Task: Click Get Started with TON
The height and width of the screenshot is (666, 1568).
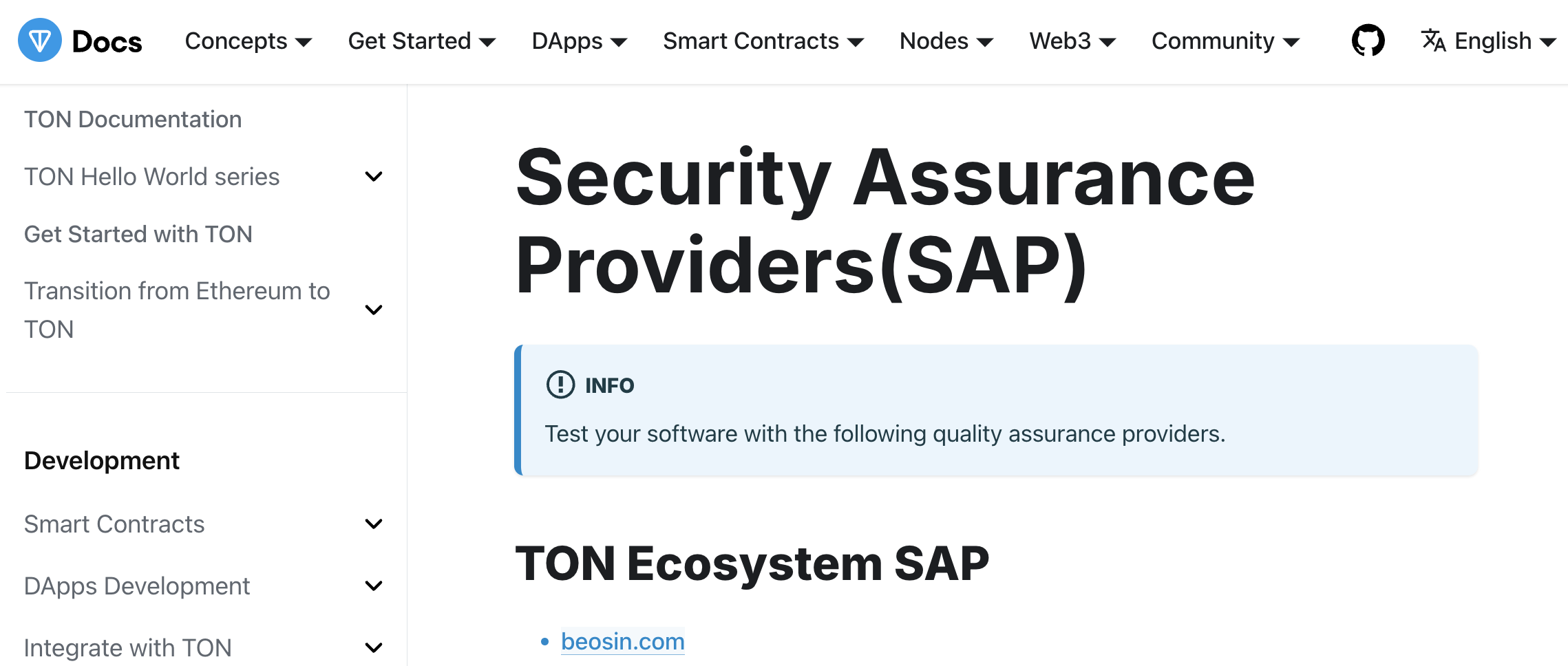Action: 138,234
